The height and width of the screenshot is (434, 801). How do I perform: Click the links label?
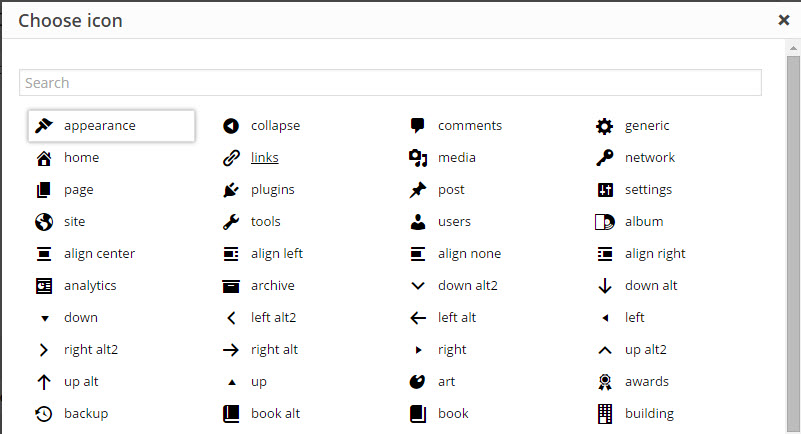pyautogui.click(x=265, y=157)
